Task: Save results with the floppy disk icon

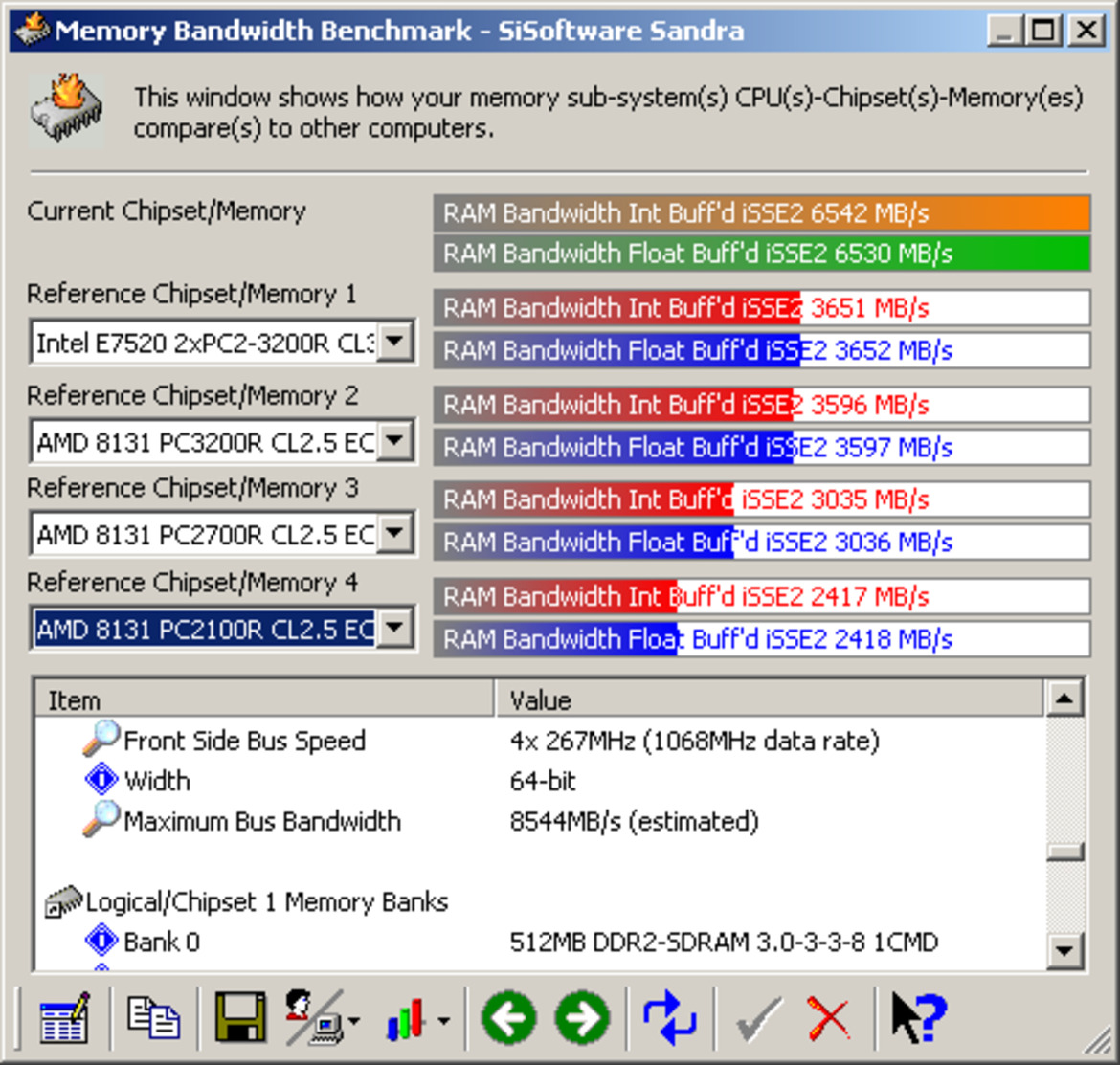Action: (x=240, y=1016)
